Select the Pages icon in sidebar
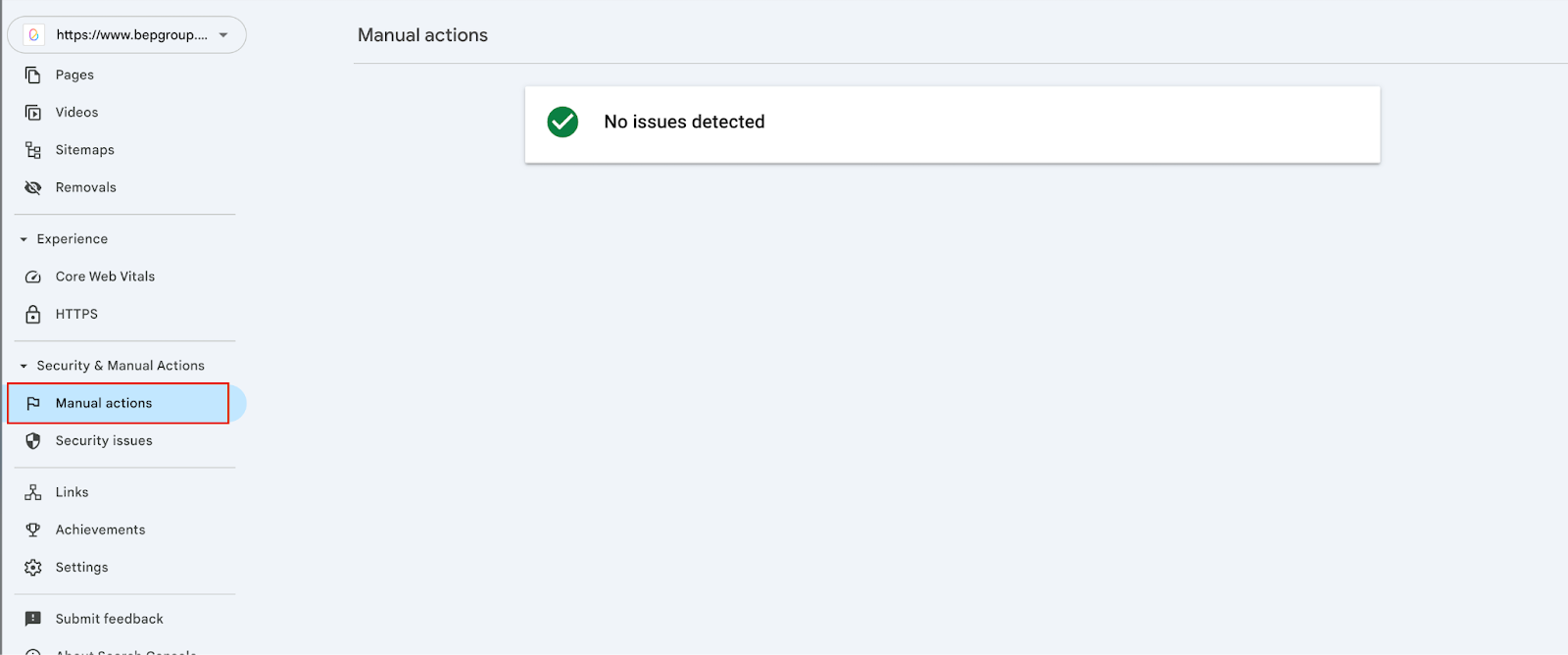 point(32,74)
